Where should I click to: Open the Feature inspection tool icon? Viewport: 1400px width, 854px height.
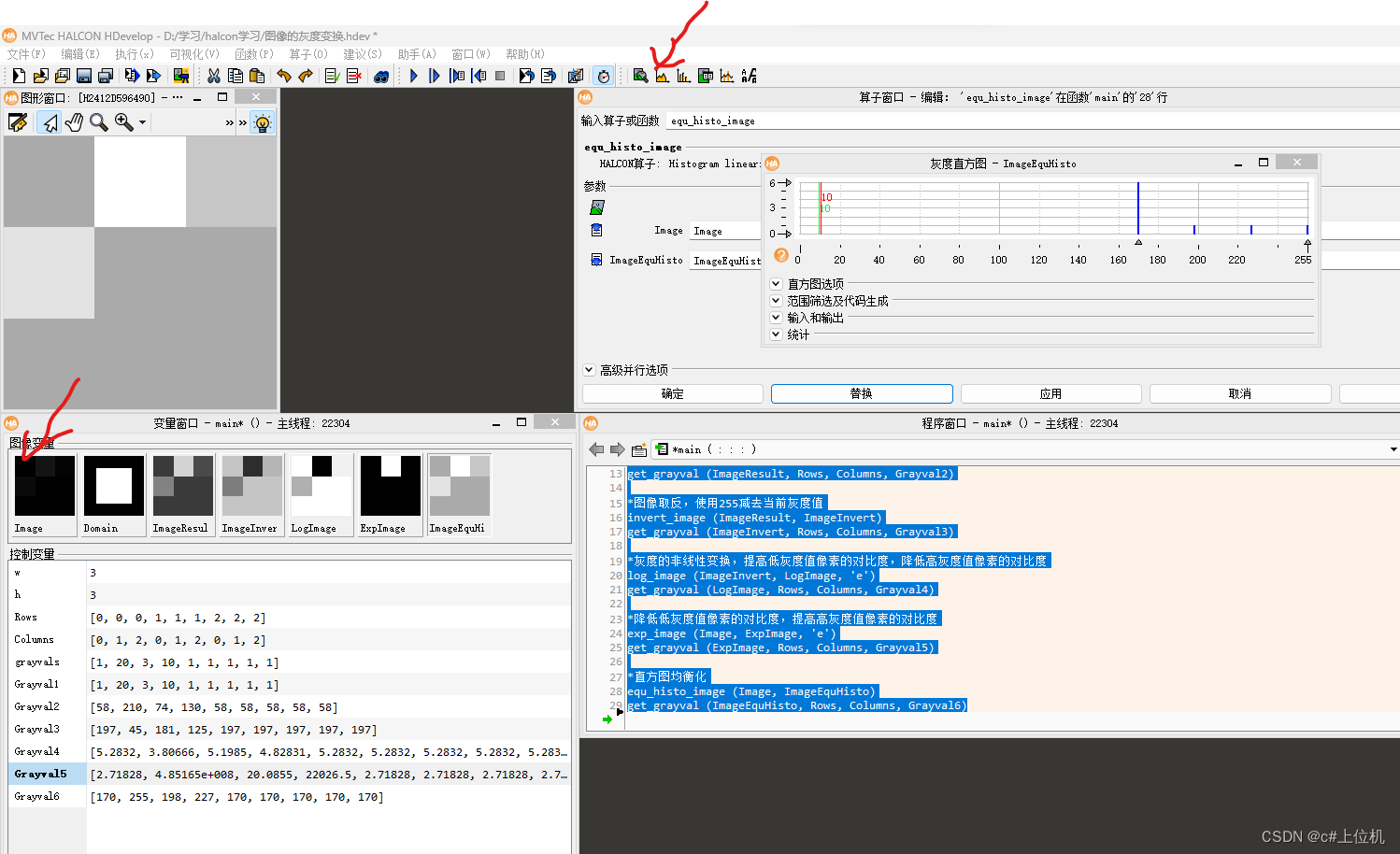pos(706,76)
